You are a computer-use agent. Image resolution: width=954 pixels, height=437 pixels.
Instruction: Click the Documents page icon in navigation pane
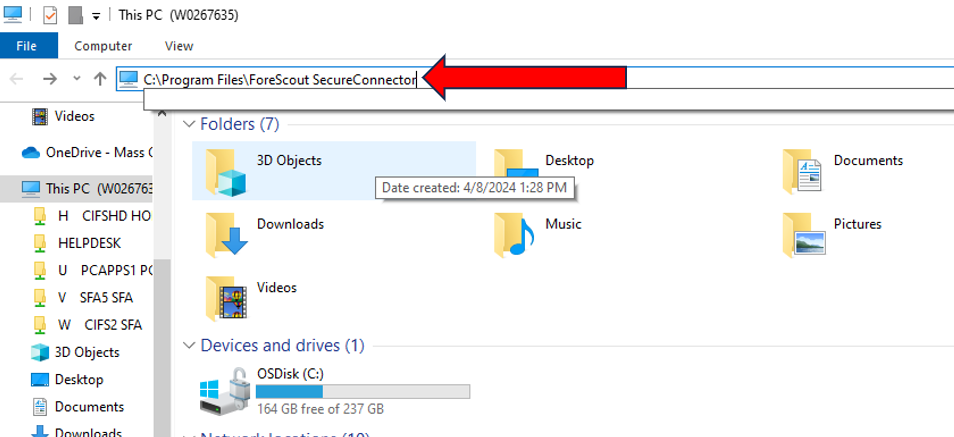pyautogui.click(x=40, y=407)
